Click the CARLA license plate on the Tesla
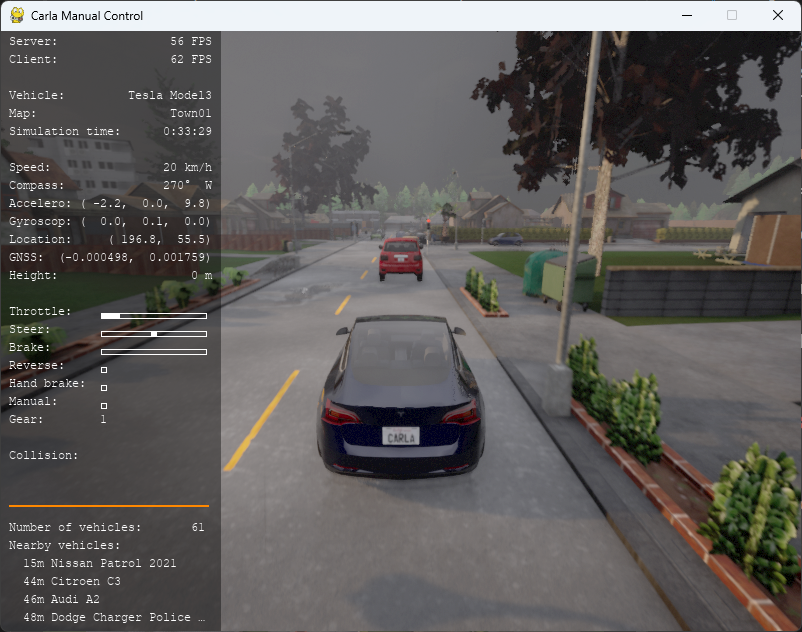Screen dimensions: 802x632 click(400, 436)
